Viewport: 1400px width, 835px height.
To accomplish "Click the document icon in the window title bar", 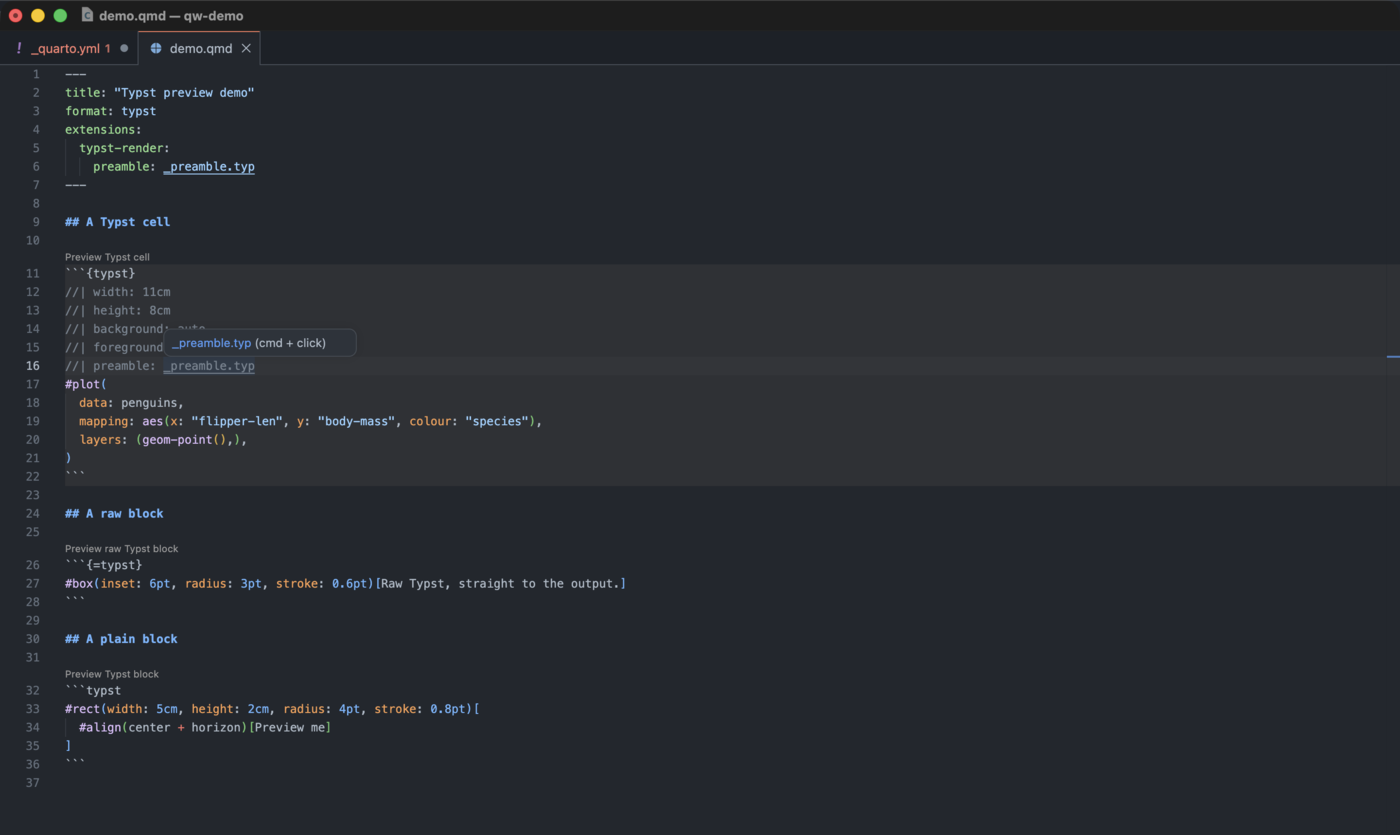I will [x=87, y=15].
